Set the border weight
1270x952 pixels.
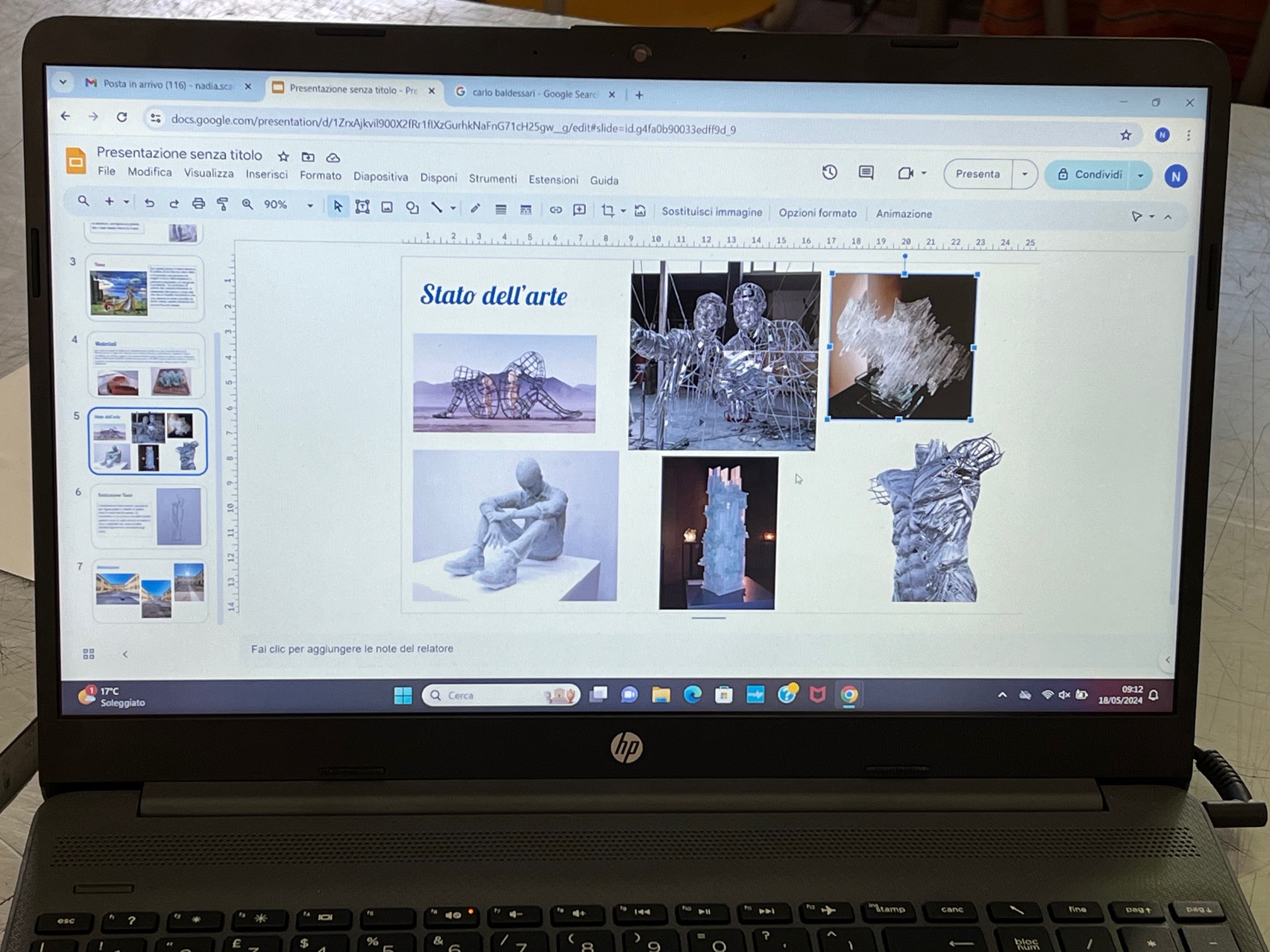[501, 209]
